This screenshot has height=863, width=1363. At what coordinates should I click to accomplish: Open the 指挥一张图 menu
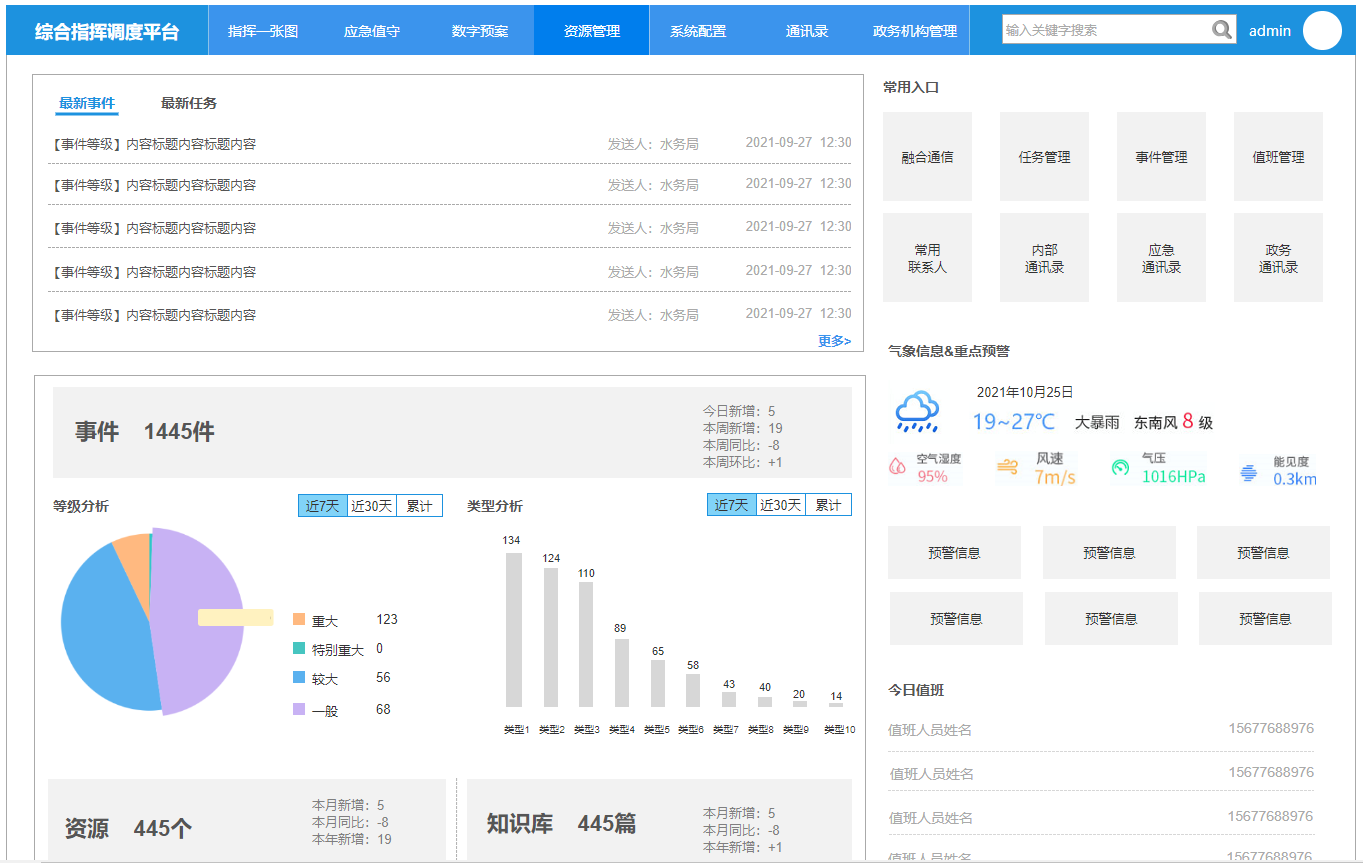pos(263,31)
